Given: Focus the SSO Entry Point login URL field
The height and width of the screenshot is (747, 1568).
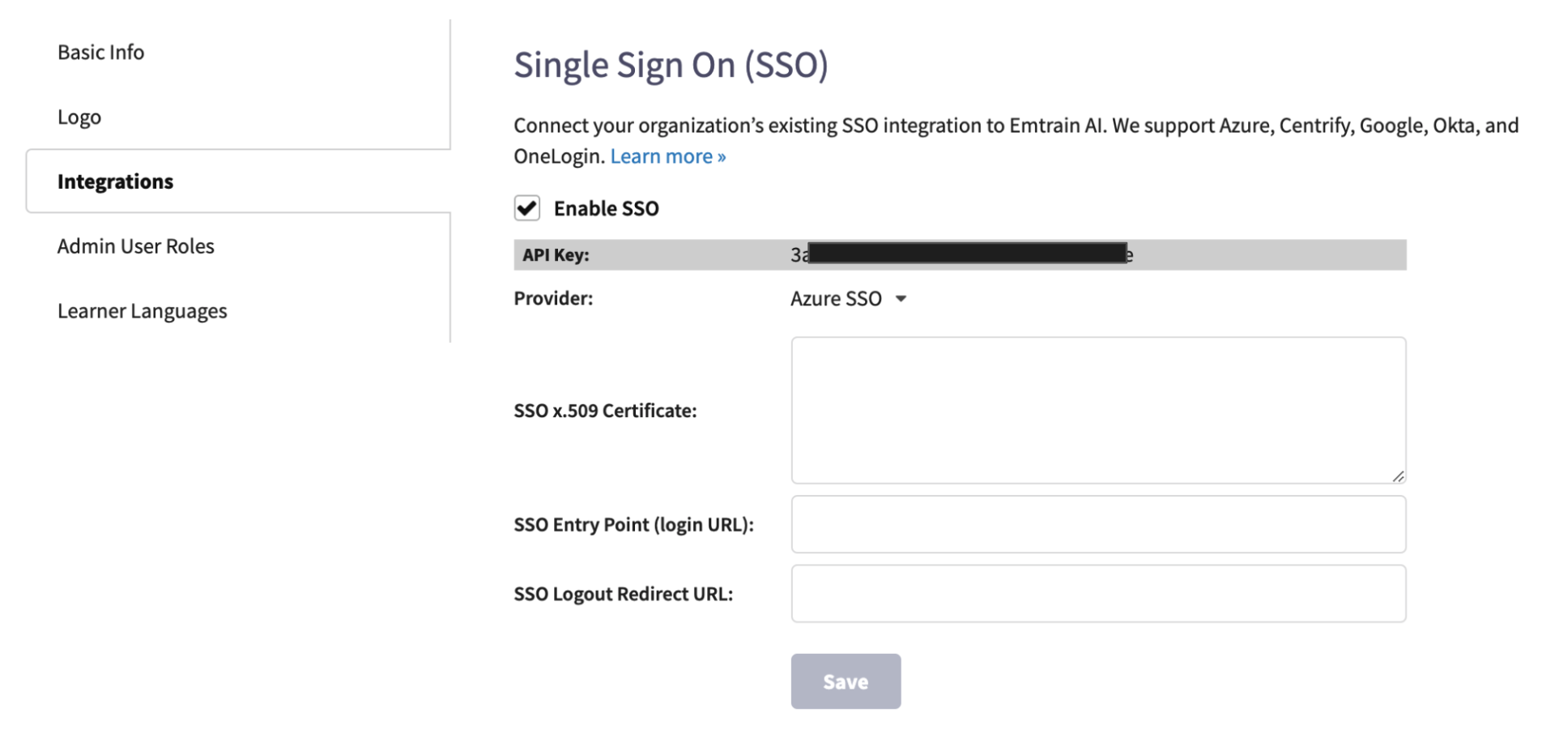Looking at the screenshot, I should 1097,524.
